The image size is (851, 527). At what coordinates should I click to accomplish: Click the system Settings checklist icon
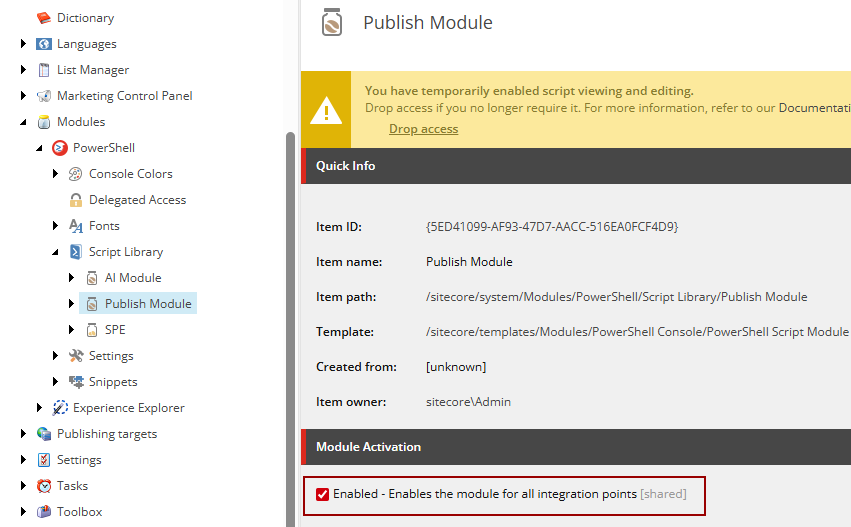click(x=44, y=460)
